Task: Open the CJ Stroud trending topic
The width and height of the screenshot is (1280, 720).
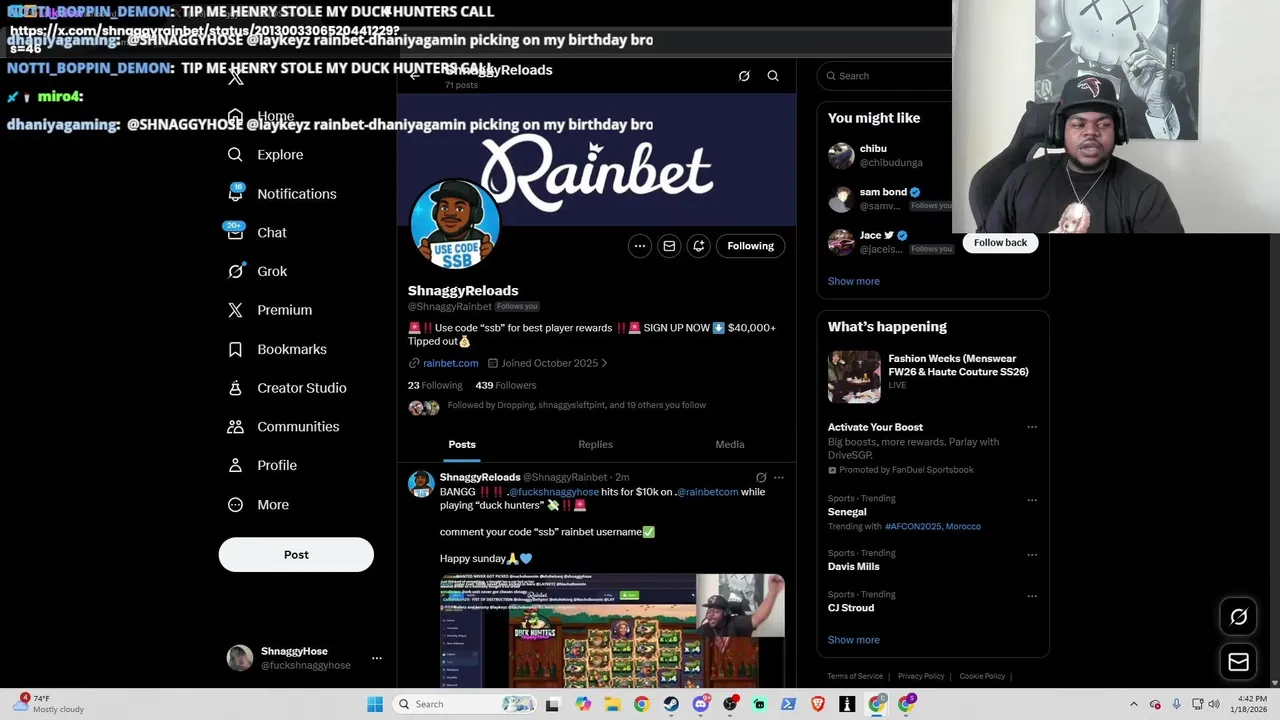Action: click(851, 608)
